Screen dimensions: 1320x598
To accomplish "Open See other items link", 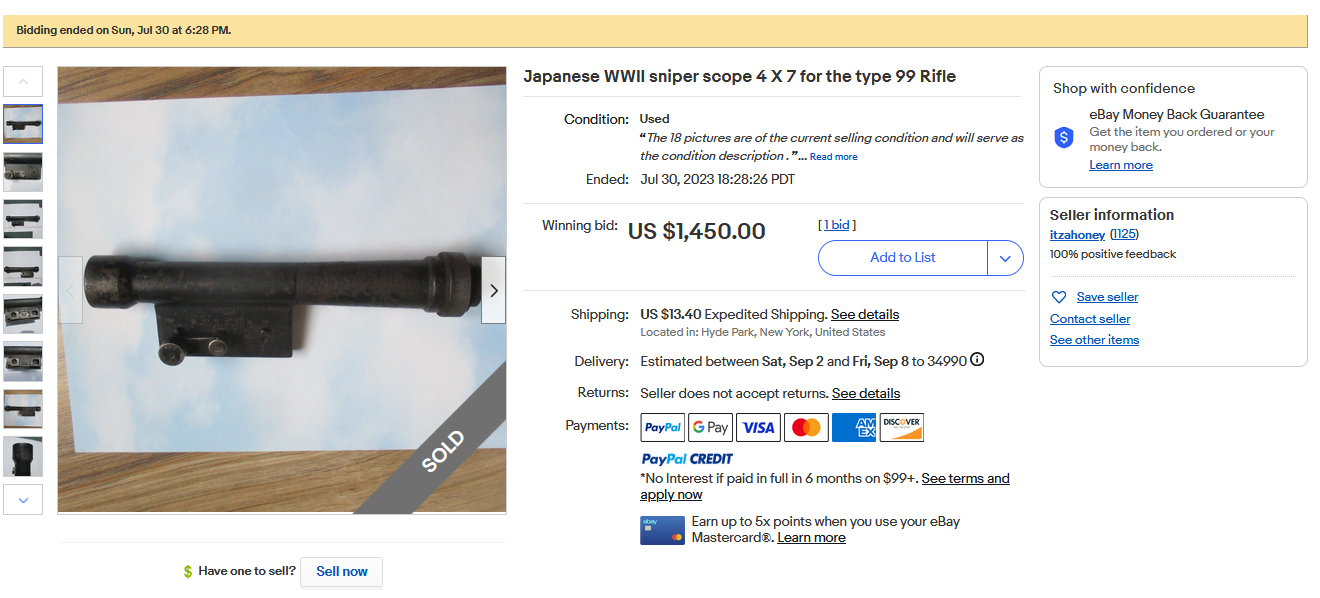I will pos(1094,340).
